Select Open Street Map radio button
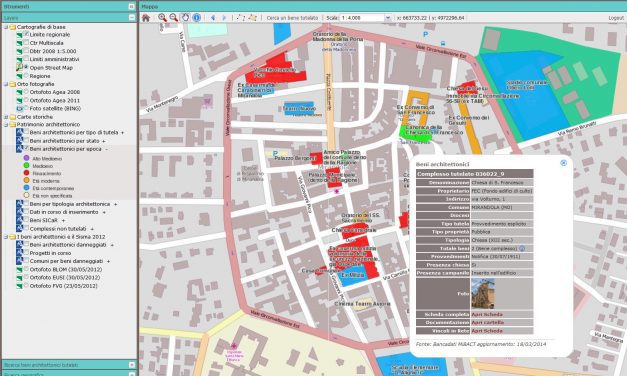 (x=26, y=67)
